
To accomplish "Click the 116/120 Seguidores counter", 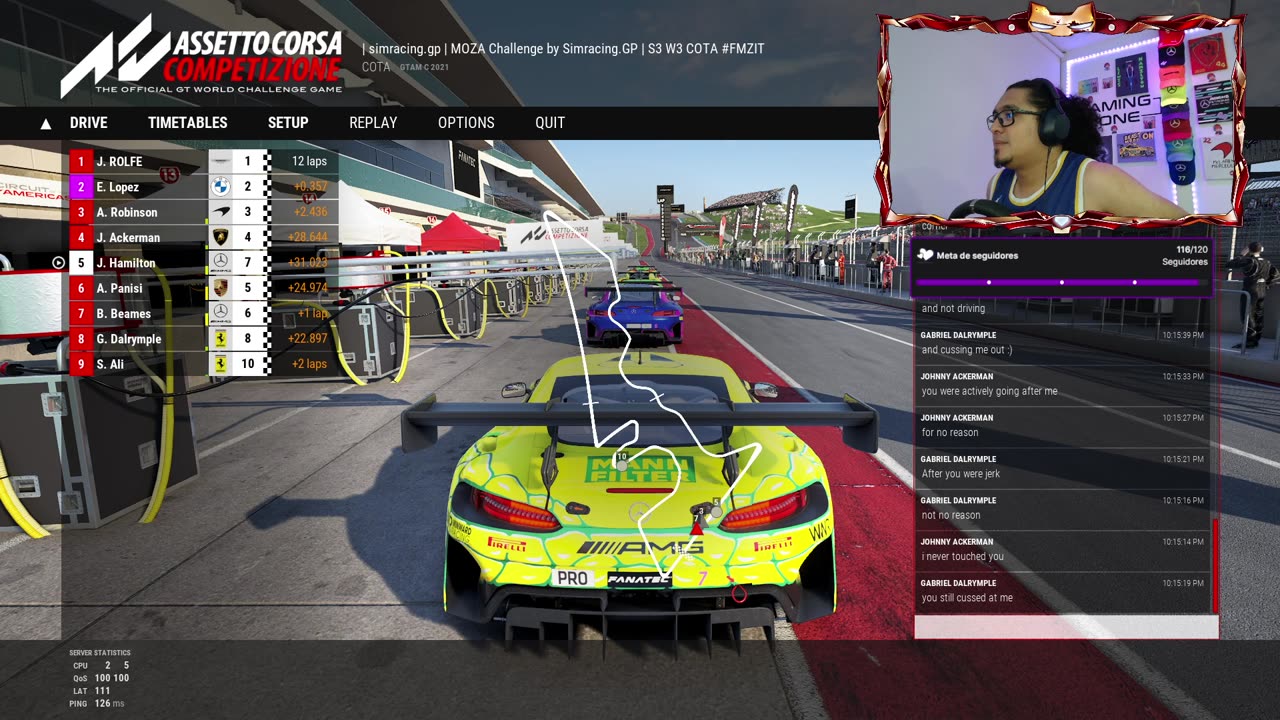I will click(x=1185, y=256).
